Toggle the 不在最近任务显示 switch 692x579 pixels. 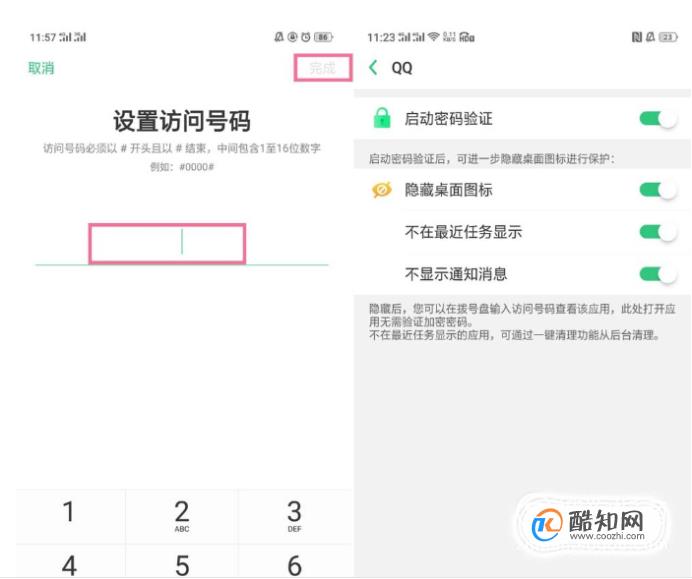point(658,232)
